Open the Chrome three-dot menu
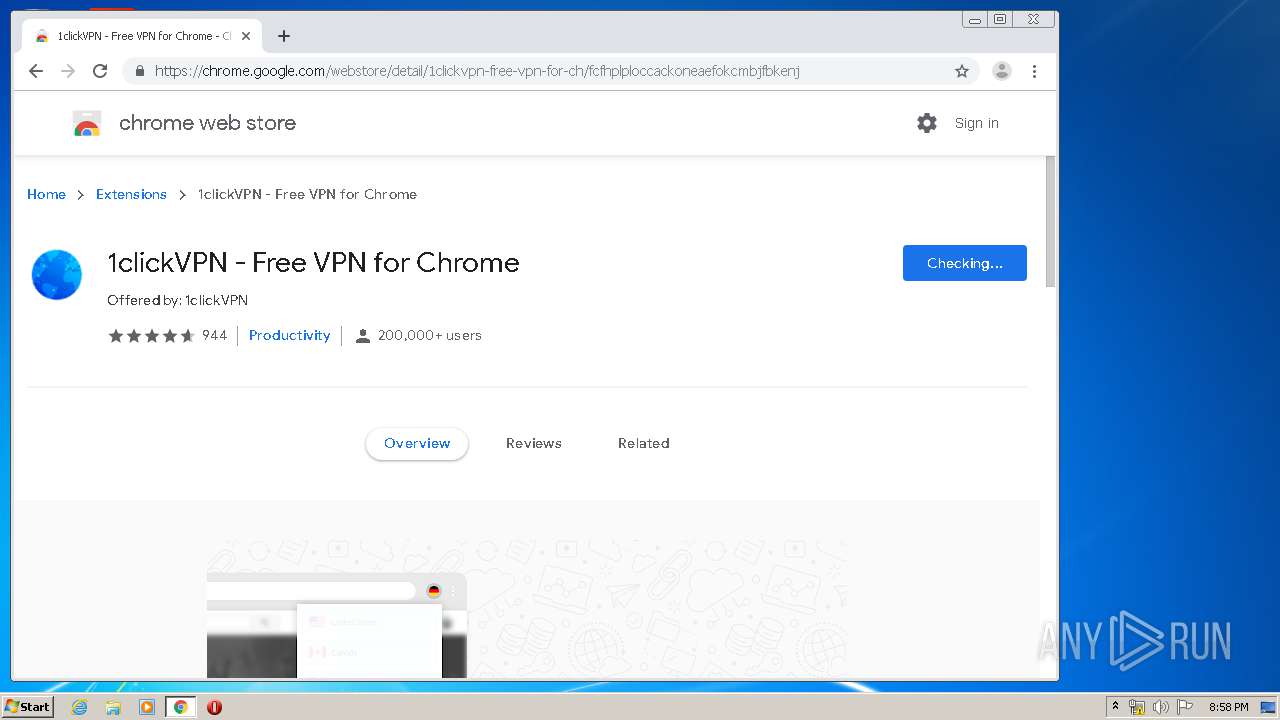Image resolution: width=1280 pixels, height=720 pixels. (x=1034, y=71)
